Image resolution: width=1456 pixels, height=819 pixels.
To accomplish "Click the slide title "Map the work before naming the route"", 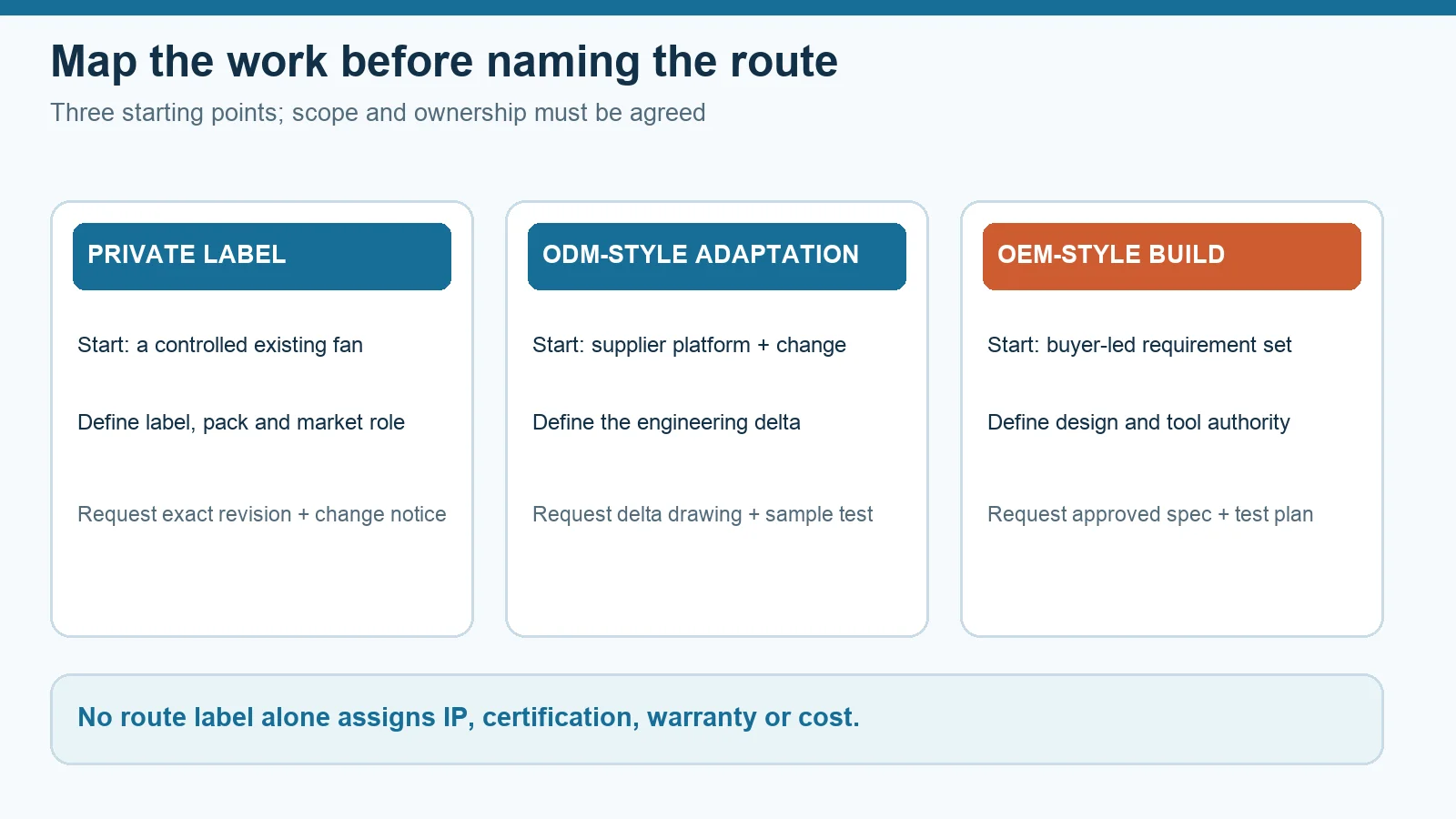I will point(444,62).
